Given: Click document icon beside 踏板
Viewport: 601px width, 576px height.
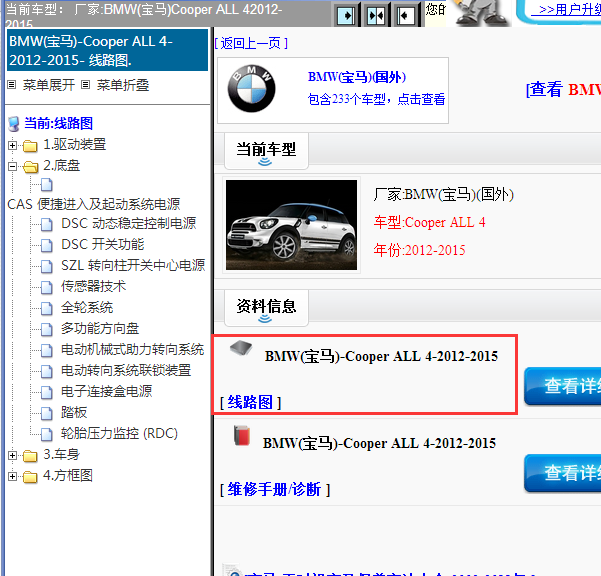Looking at the screenshot, I should pos(47,414).
